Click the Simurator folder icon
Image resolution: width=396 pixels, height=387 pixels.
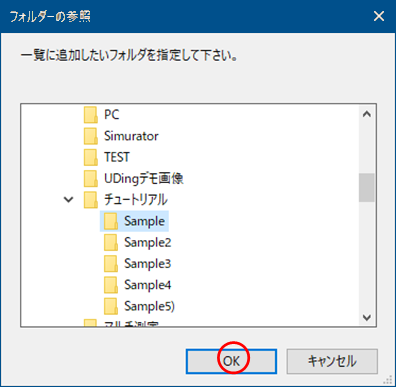90,136
